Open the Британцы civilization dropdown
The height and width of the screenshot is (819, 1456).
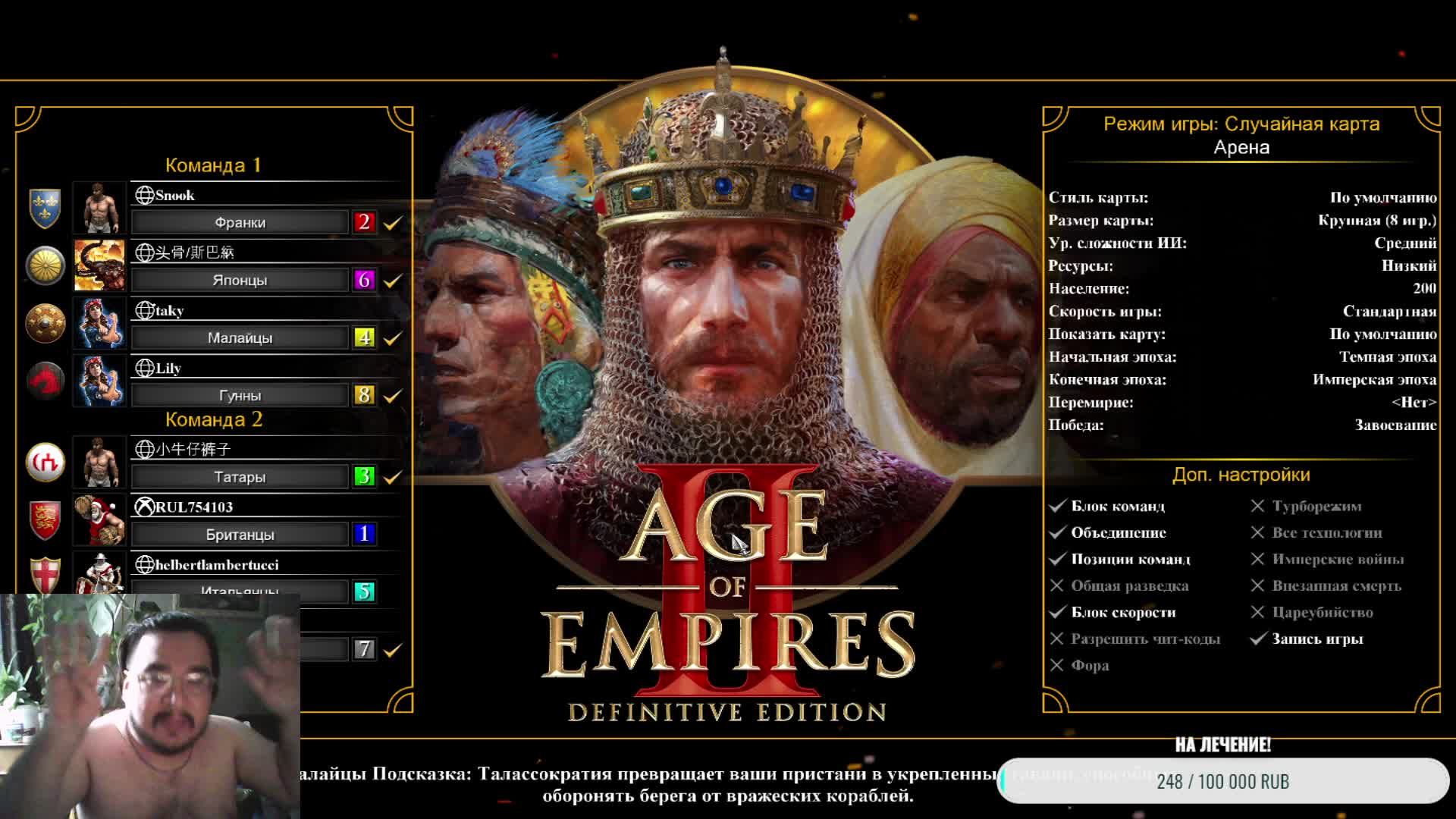240,535
